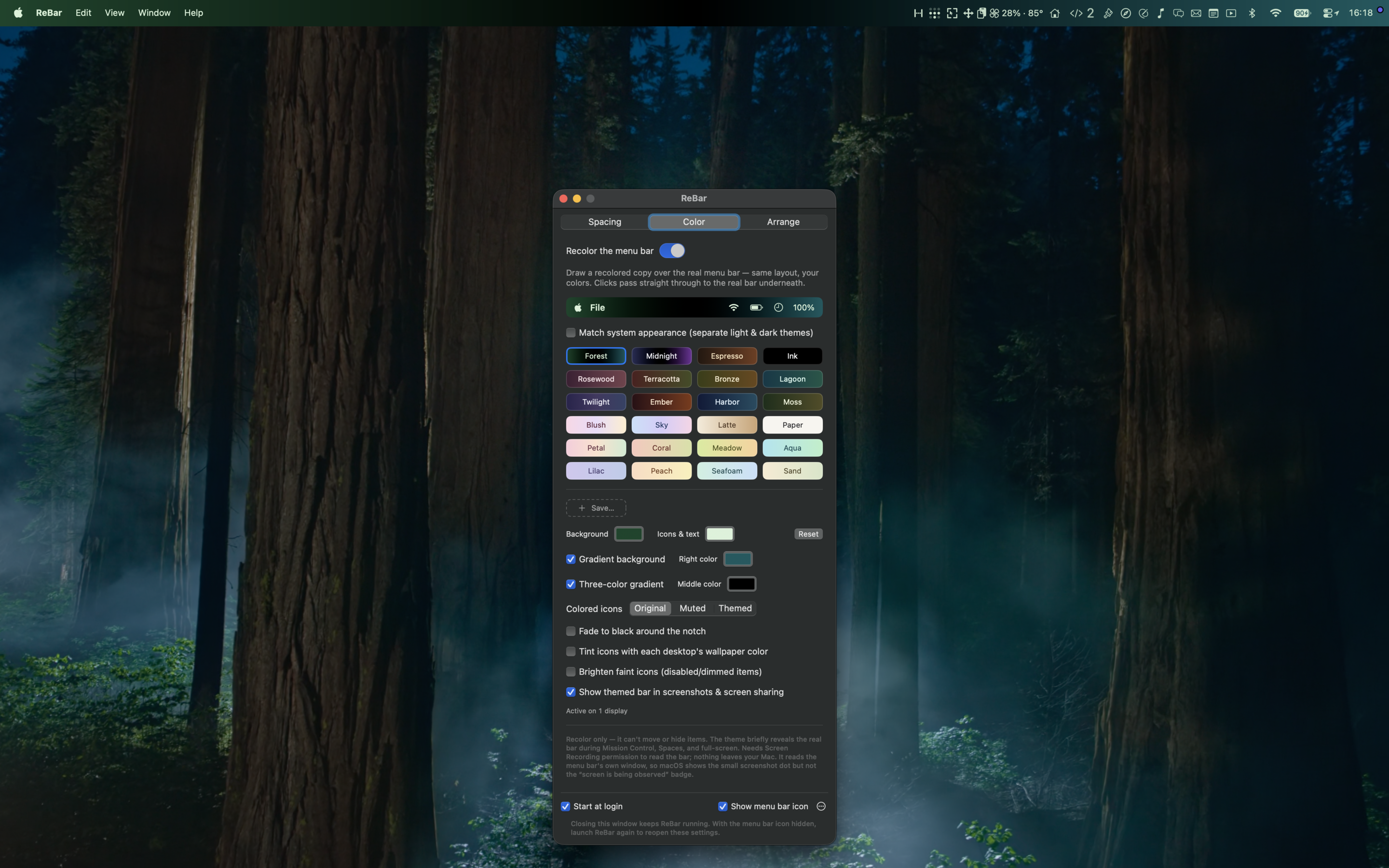
Task: Enable Fade to black around the notch
Action: coord(571,631)
